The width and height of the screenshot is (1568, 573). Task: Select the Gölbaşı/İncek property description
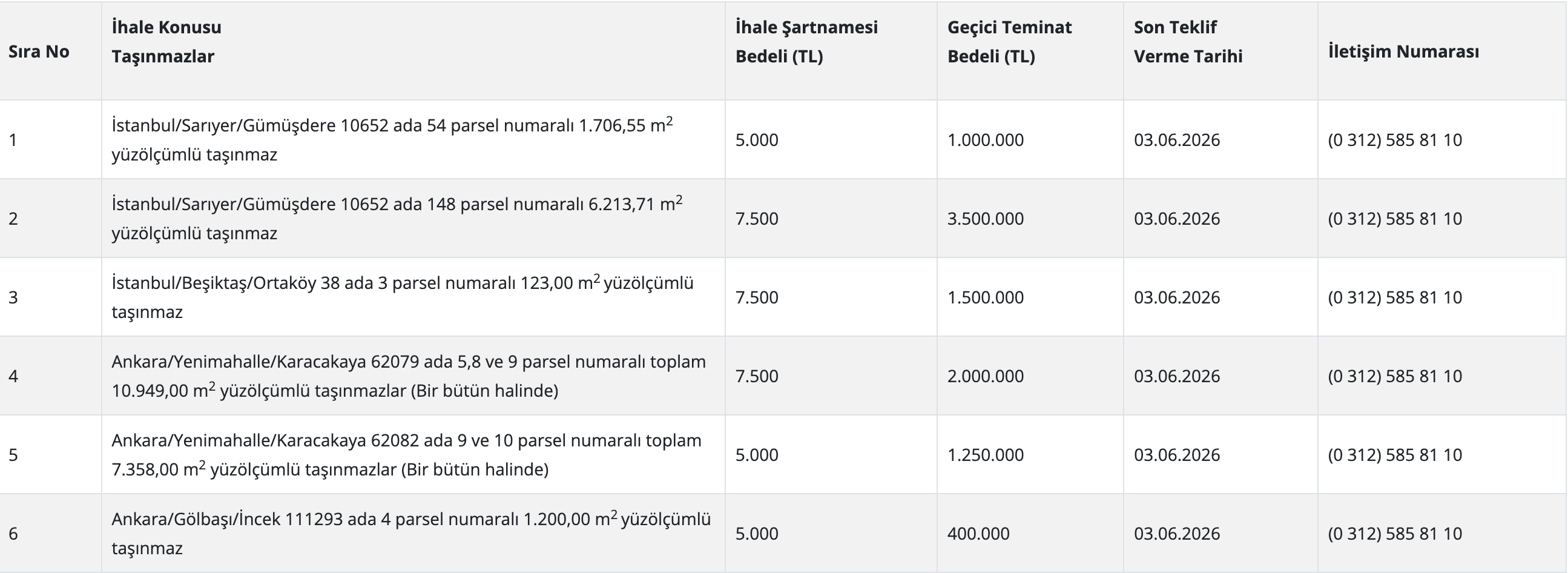(410, 533)
